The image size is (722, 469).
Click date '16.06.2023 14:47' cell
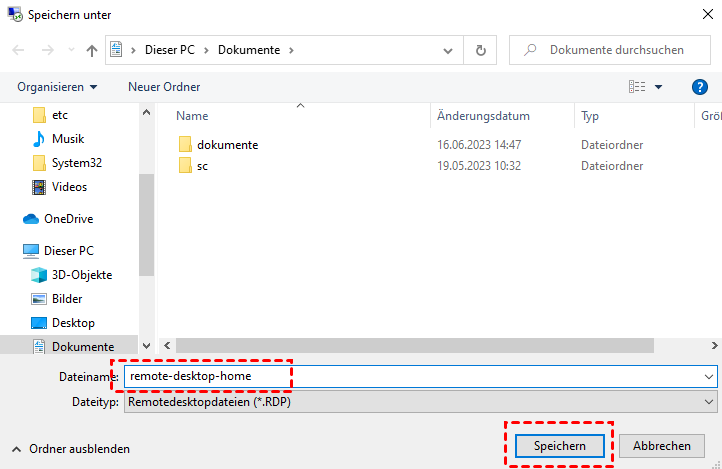[x=479, y=145]
